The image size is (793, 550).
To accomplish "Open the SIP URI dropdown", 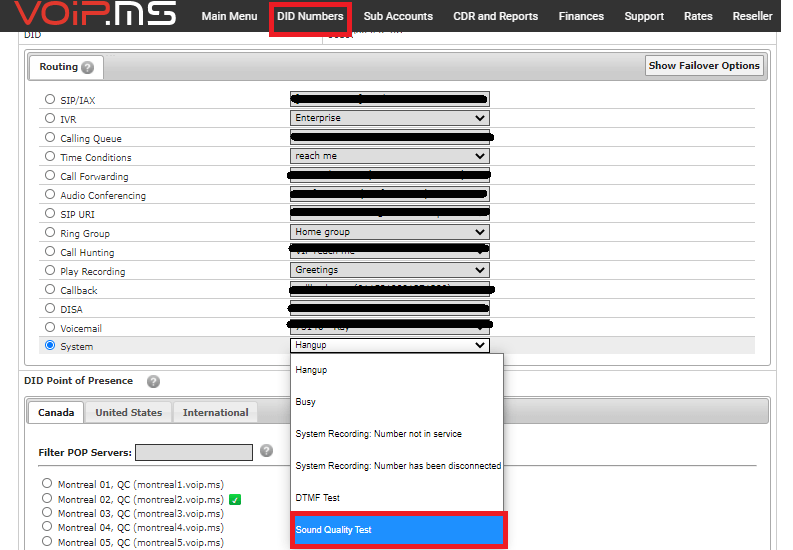I will [389, 213].
